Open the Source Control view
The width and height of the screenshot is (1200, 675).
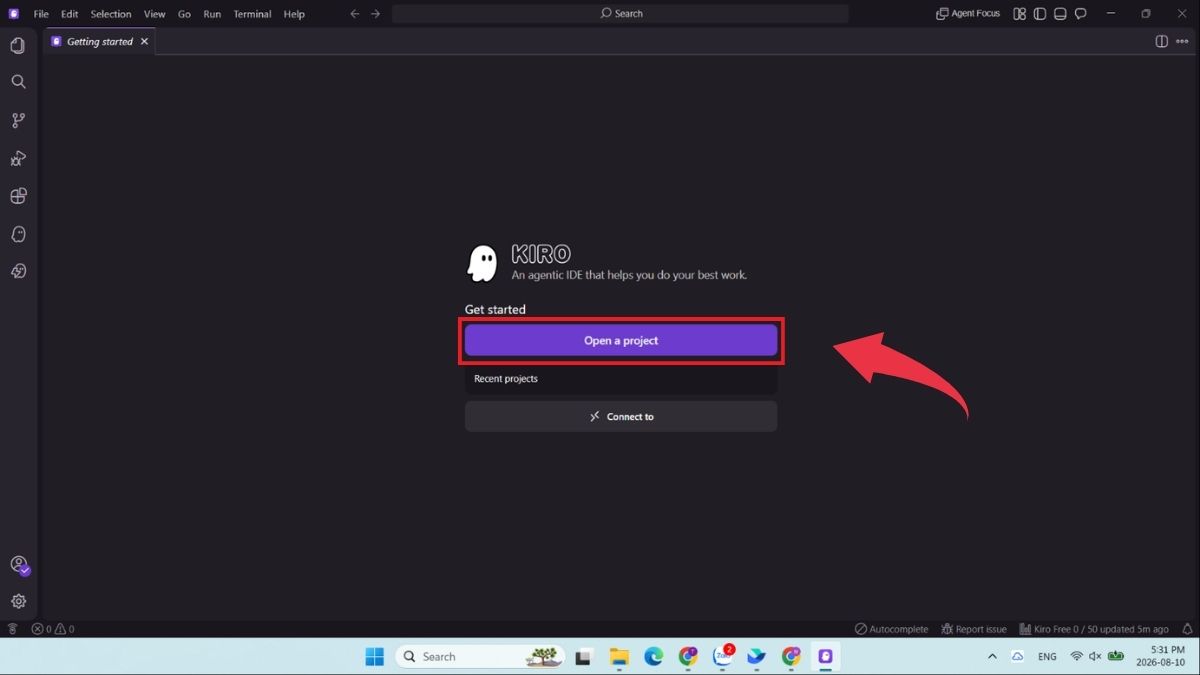click(18, 120)
